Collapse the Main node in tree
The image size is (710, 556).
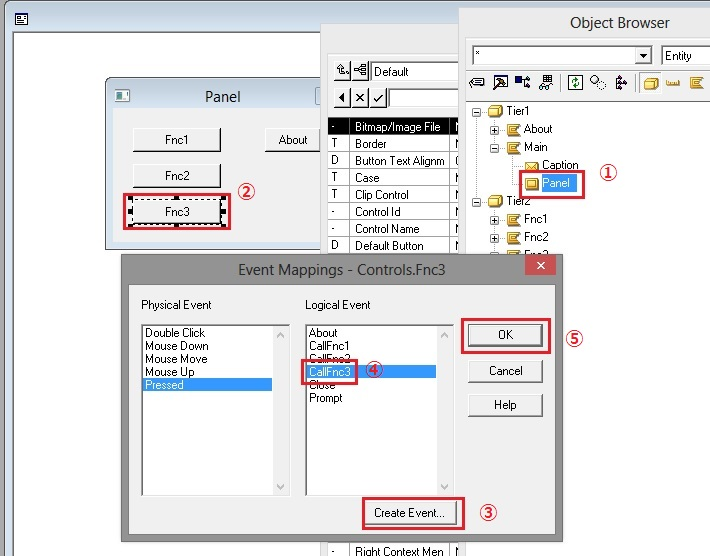[x=494, y=148]
